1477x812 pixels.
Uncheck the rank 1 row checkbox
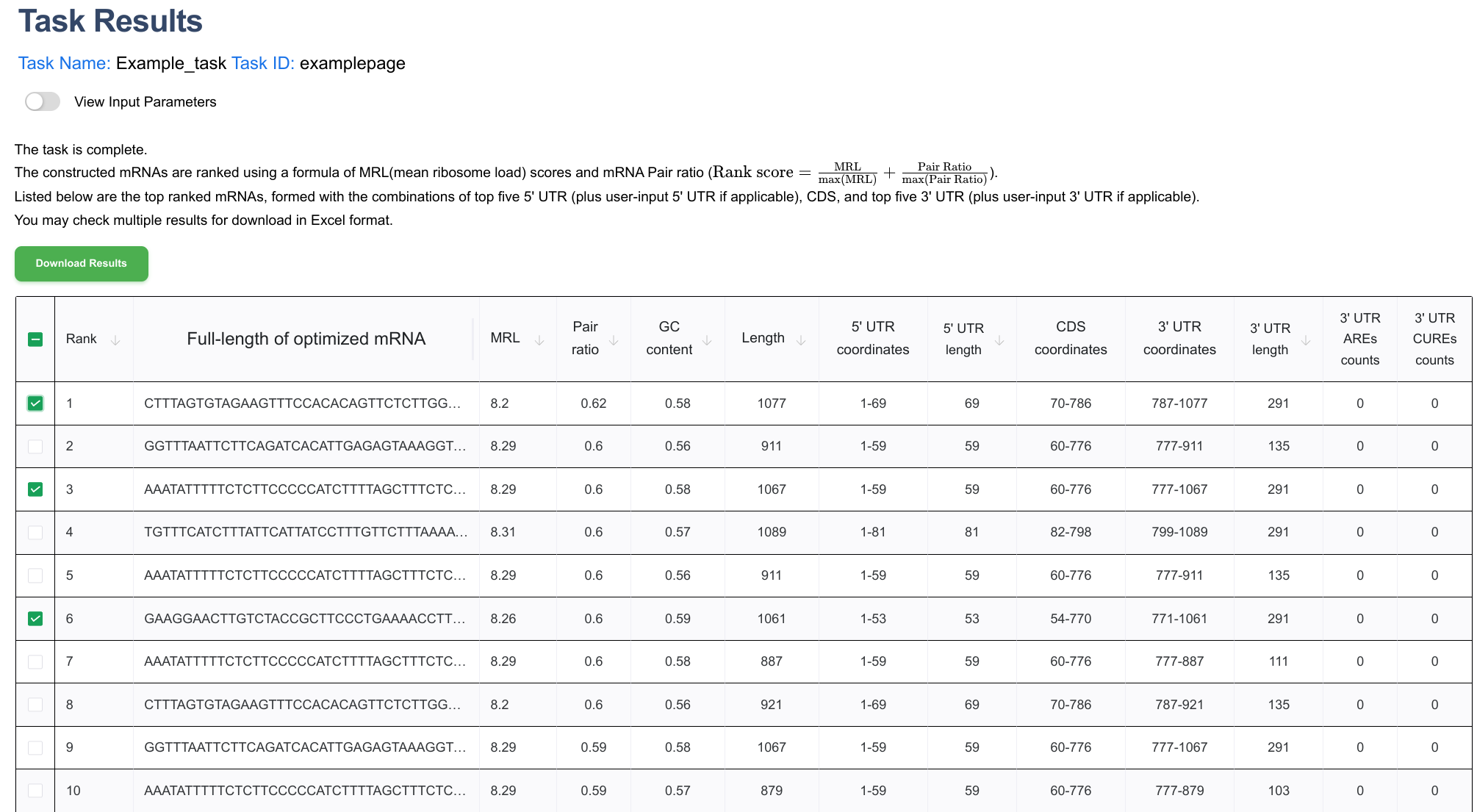(35, 403)
